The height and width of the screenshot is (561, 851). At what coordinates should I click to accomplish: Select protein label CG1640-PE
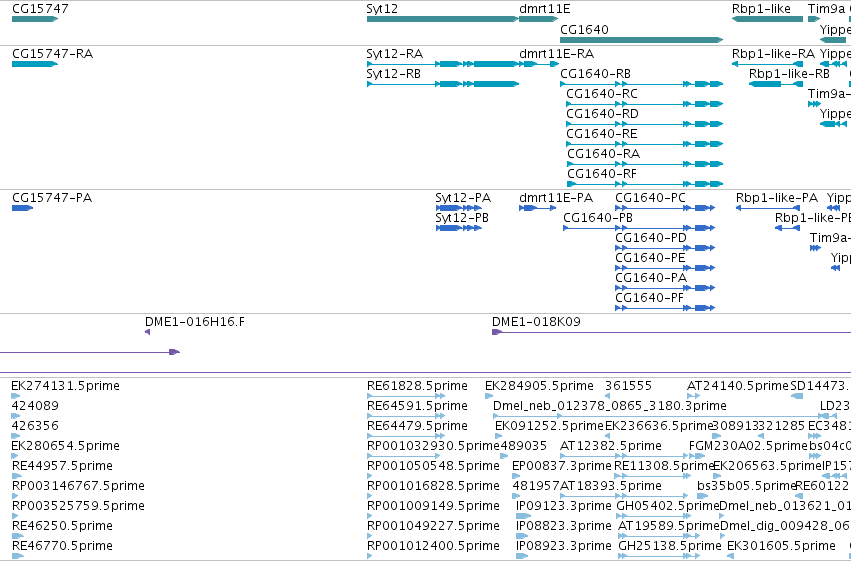(x=650, y=259)
